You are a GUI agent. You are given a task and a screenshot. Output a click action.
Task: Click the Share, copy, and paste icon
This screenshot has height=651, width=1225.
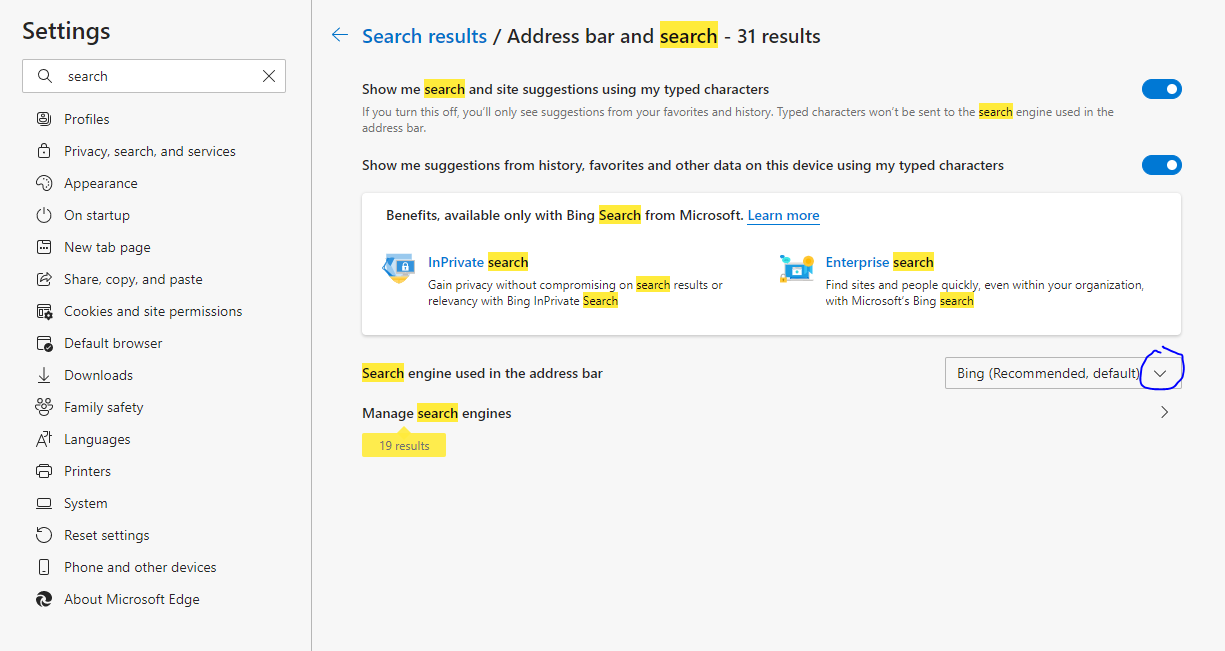(x=44, y=279)
